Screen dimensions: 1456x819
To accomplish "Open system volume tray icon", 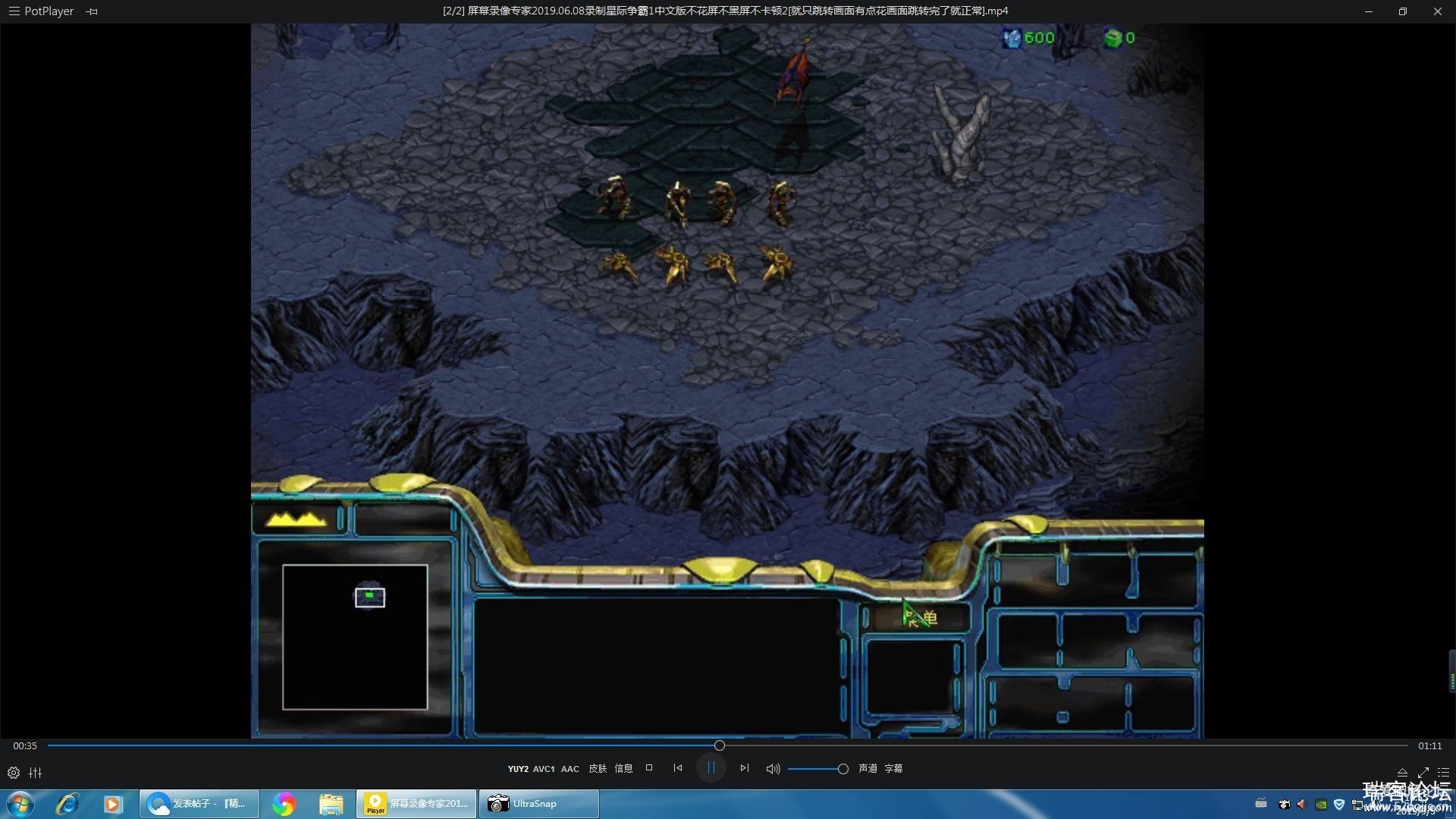I will pos(1301,804).
